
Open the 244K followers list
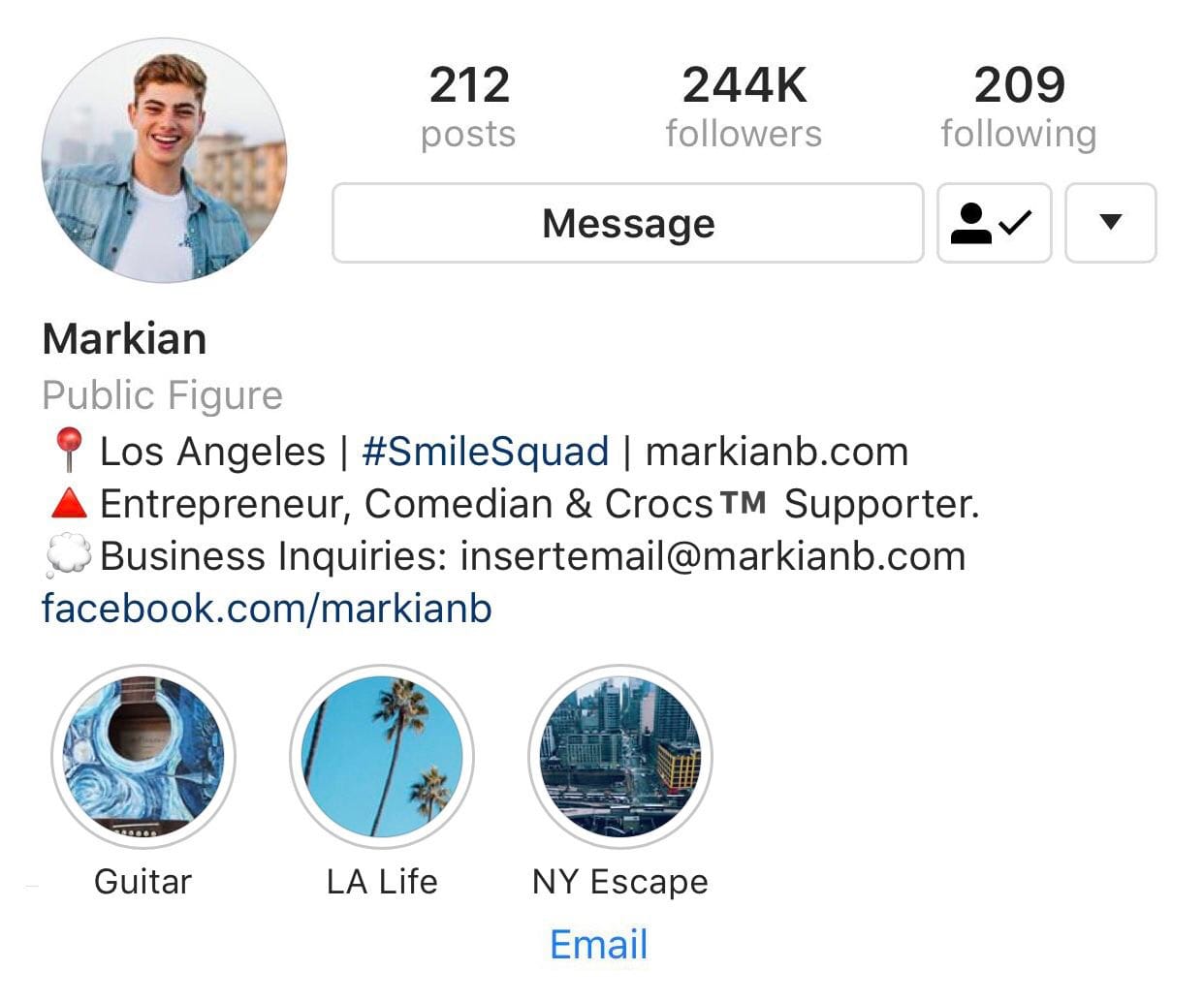(744, 107)
